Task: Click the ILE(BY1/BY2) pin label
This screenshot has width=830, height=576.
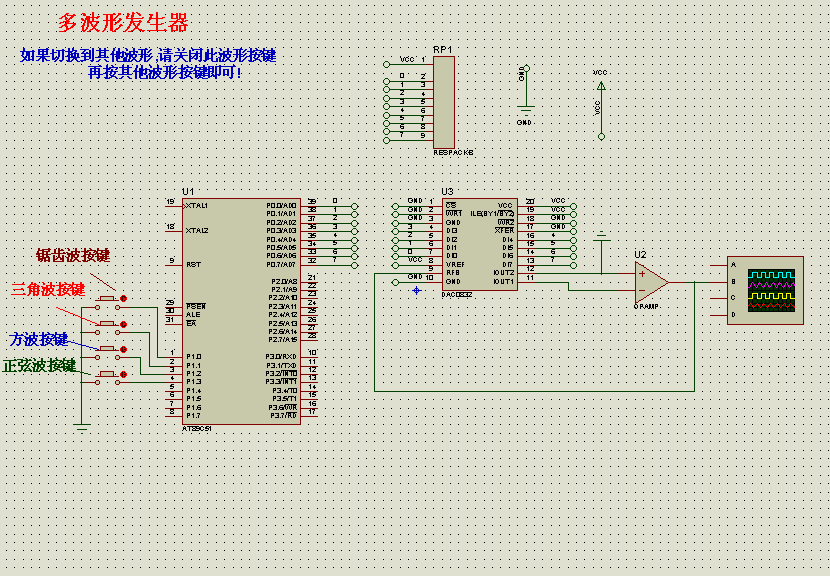Action: 492,214
